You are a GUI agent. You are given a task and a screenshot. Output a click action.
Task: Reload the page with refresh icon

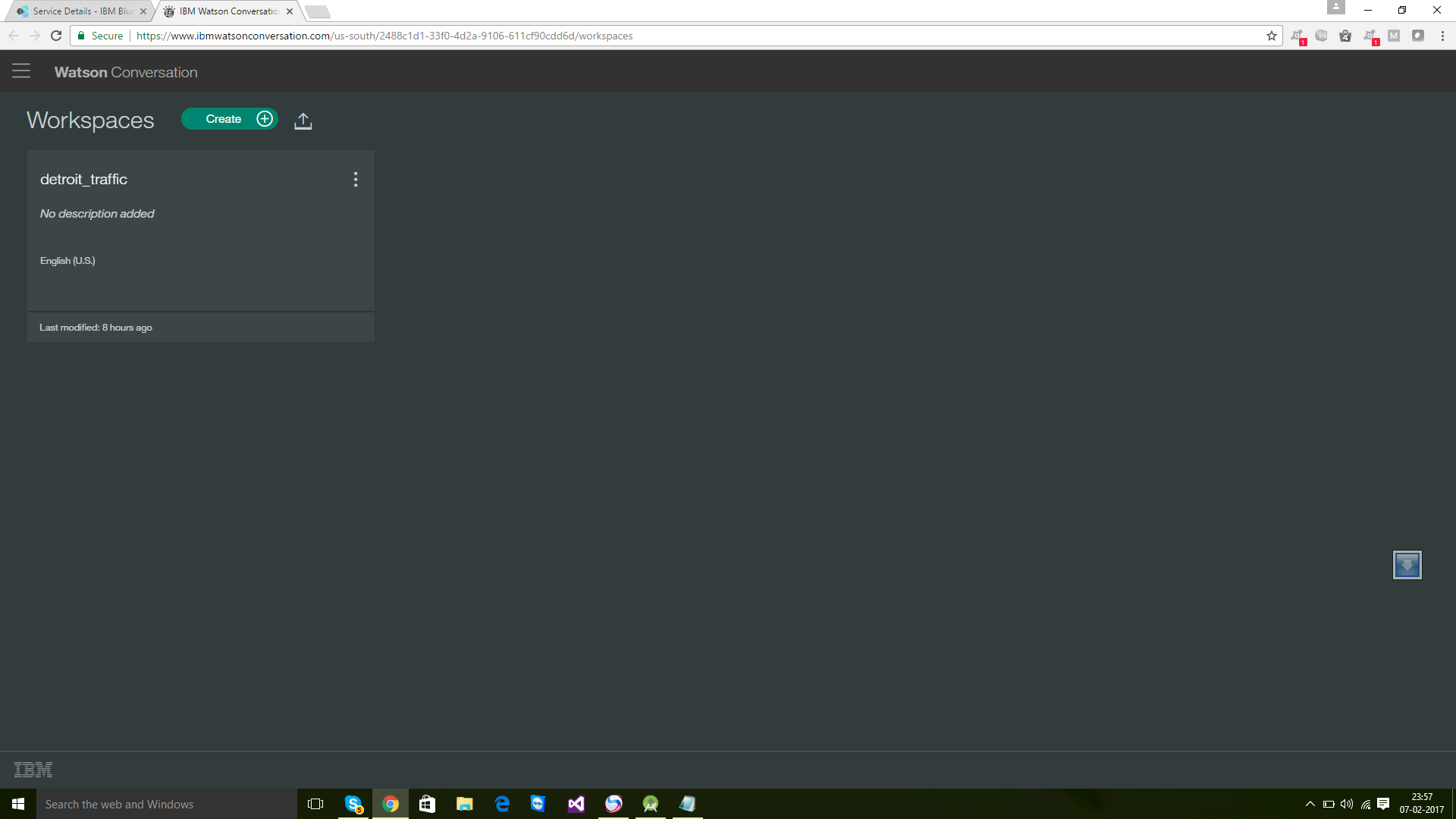click(56, 36)
